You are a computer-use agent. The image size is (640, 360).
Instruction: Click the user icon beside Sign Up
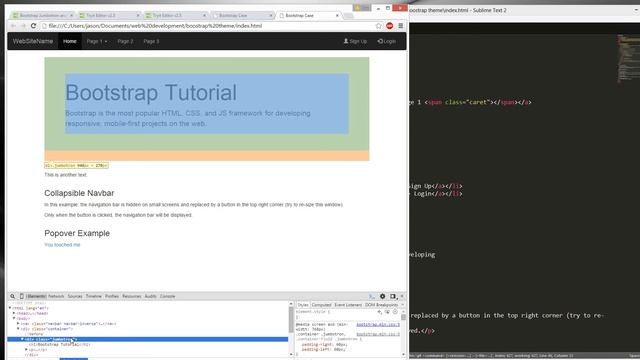click(x=346, y=41)
